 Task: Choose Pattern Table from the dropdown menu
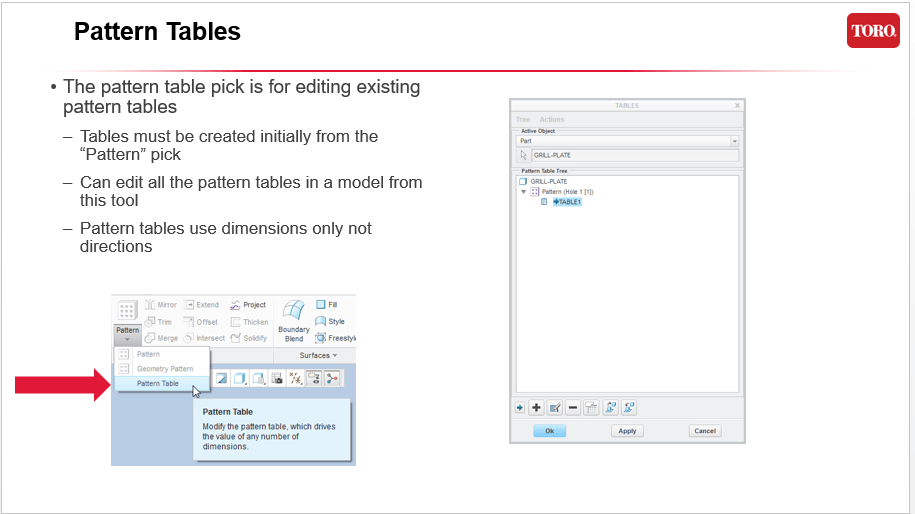[x=161, y=383]
